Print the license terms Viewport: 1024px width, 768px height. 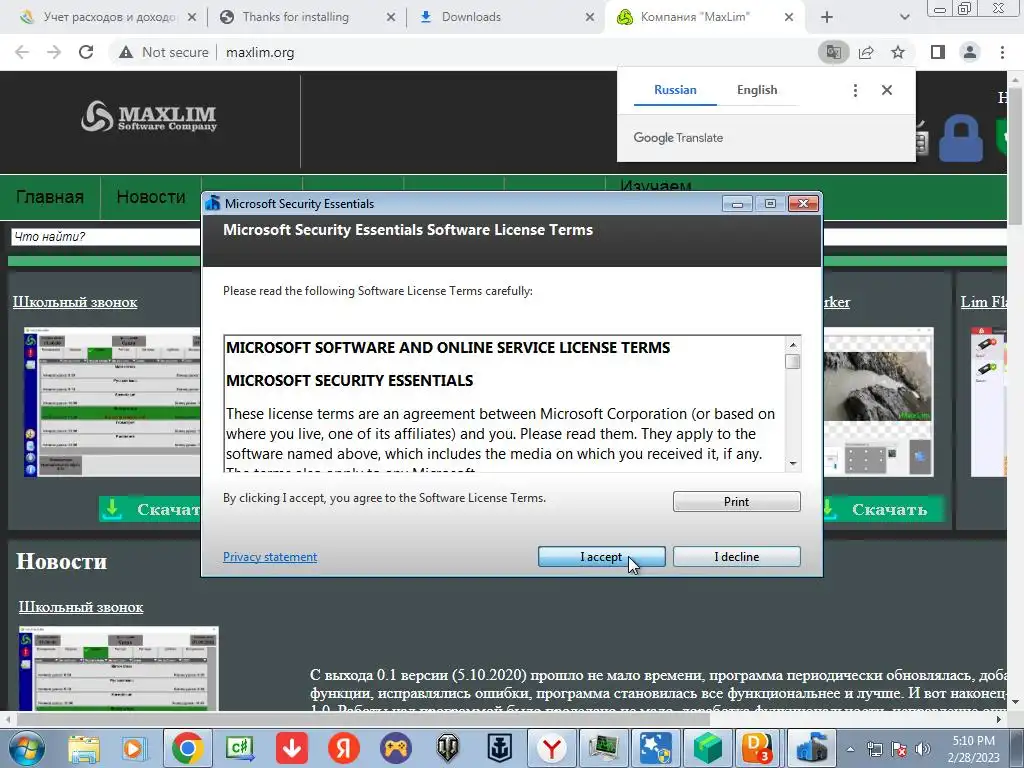pos(737,502)
